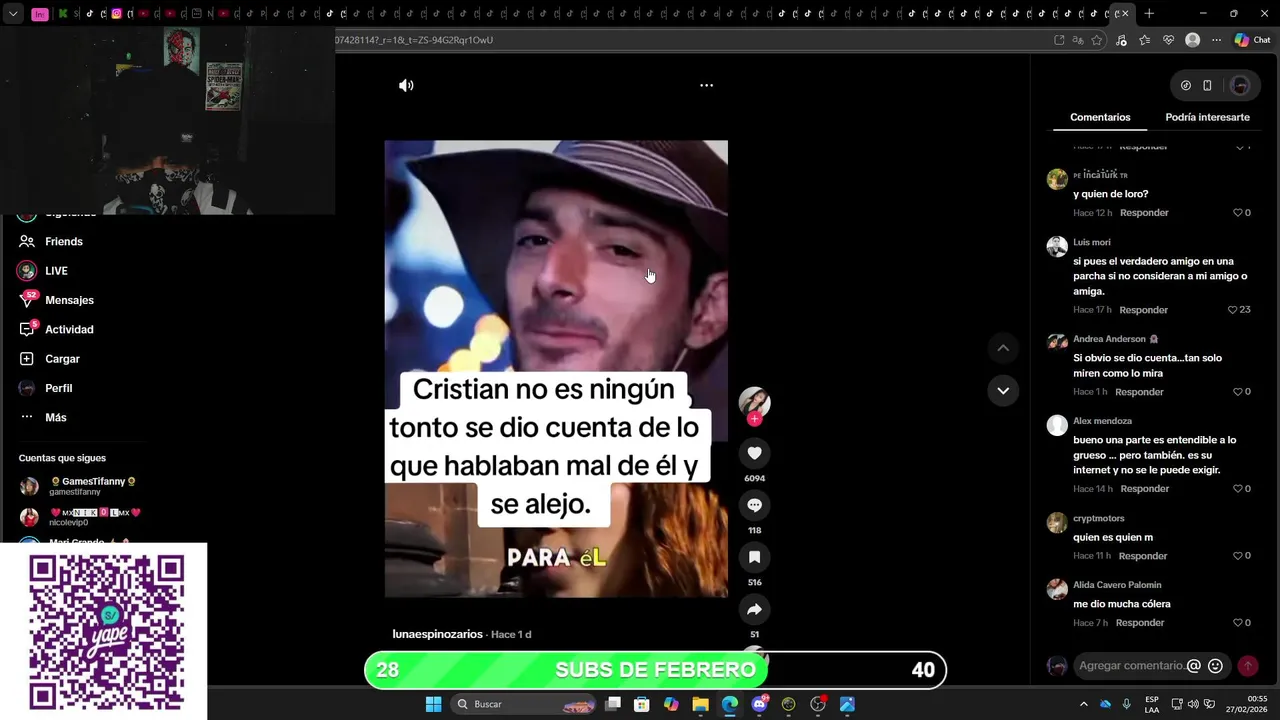The height and width of the screenshot is (720, 1280).
Task: Switch to the Podría interesarte tab
Action: click(1207, 117)
